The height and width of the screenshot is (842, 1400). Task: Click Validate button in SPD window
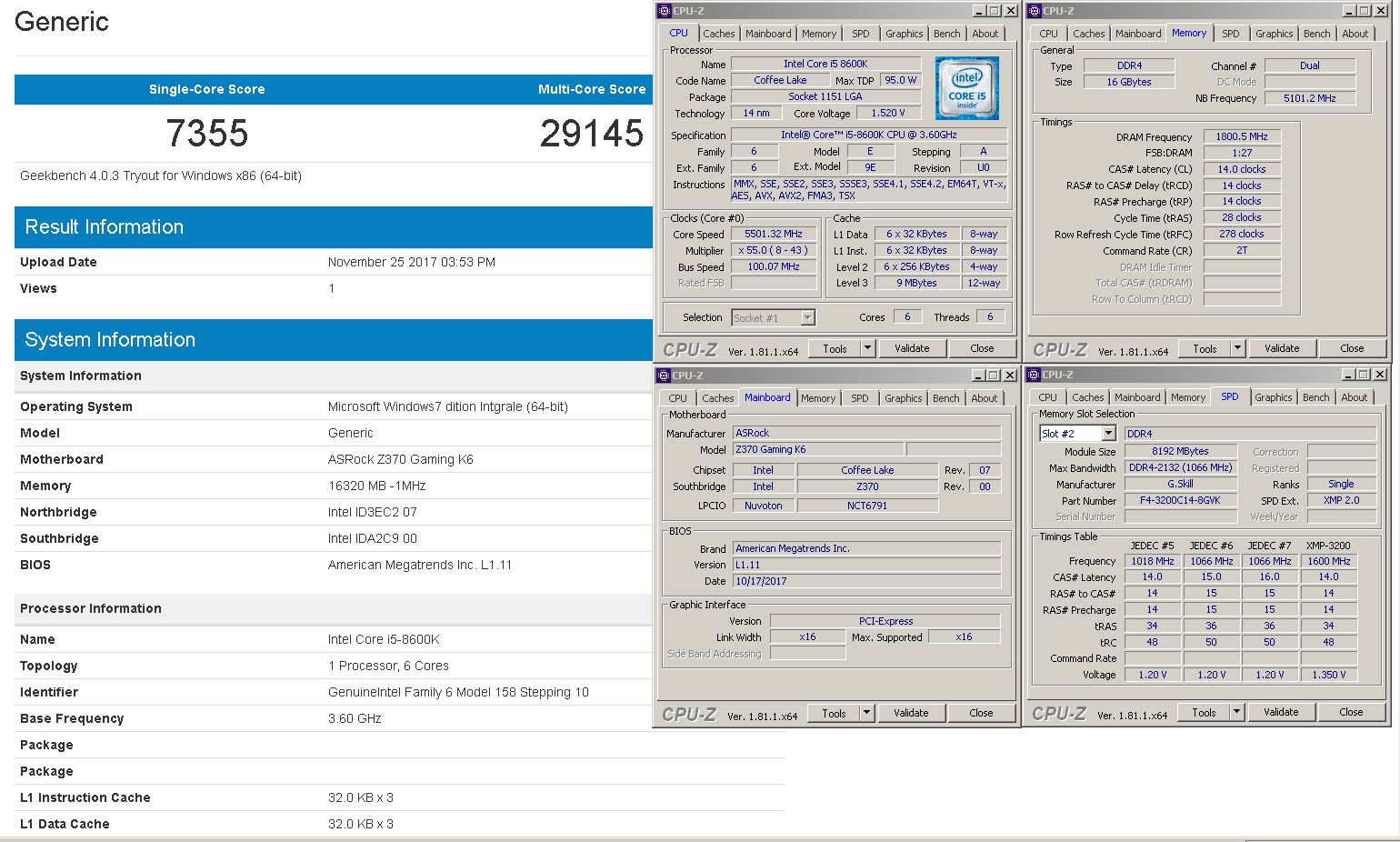[x=1281, y=712]
